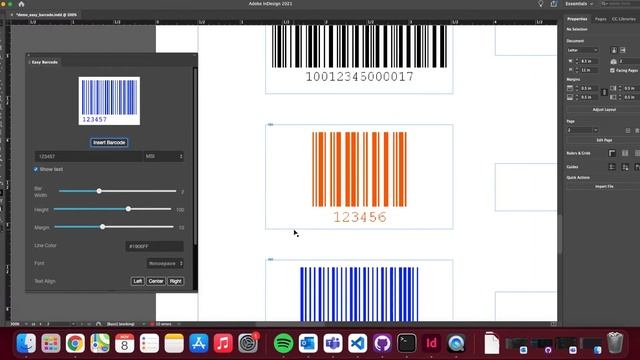
Task: Open the Monospace font dropdown
Action: pyautogui.click(x=165, y=264)
